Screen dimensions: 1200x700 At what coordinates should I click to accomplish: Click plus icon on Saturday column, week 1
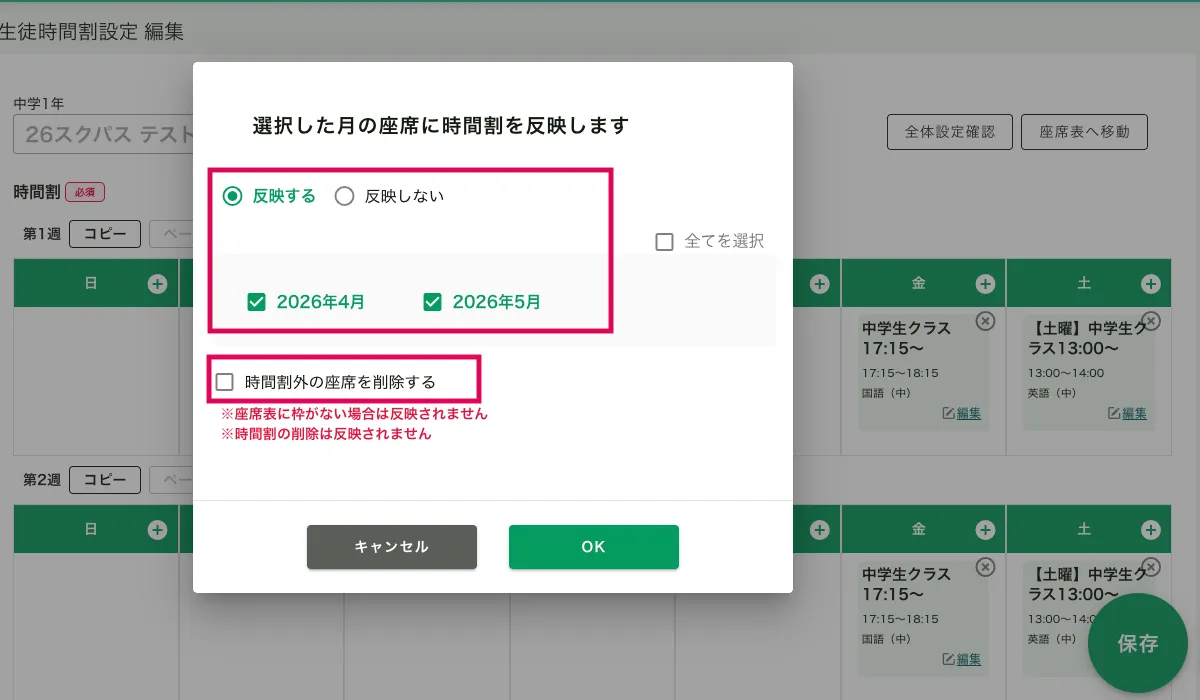tap(1151, 284)
